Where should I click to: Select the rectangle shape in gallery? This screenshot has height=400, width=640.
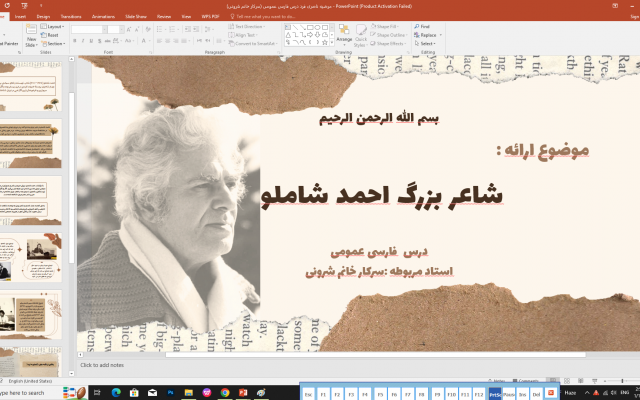(310, 27)
